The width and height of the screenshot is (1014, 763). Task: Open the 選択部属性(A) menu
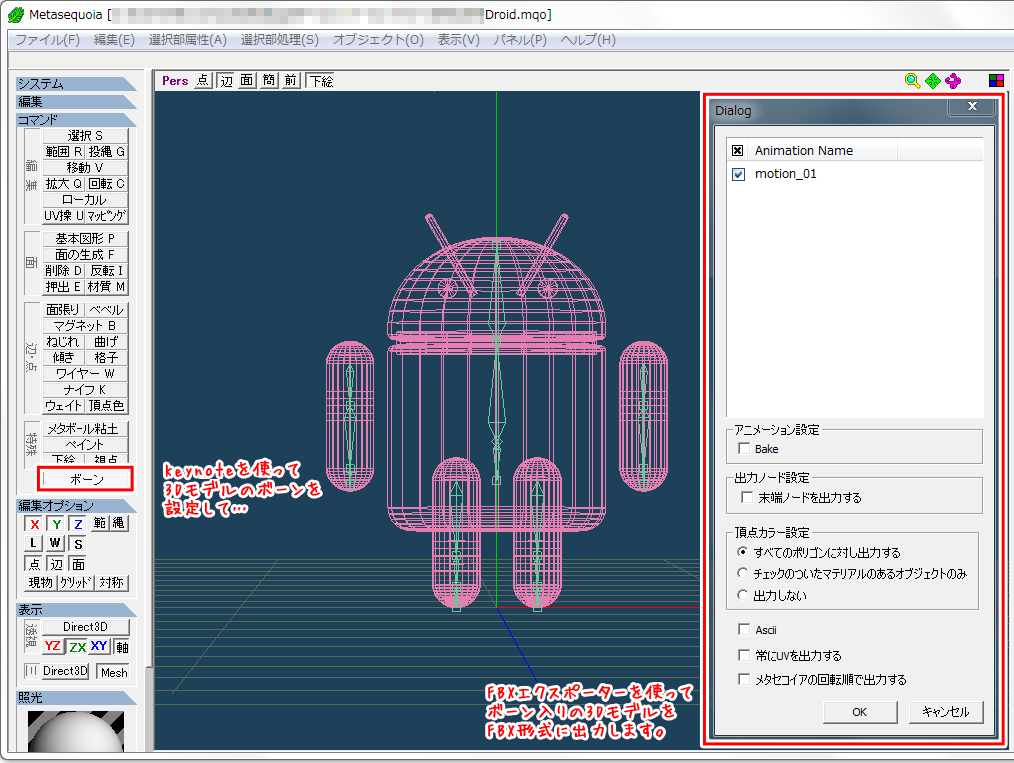pyautogui.click(x=188, y=40)
